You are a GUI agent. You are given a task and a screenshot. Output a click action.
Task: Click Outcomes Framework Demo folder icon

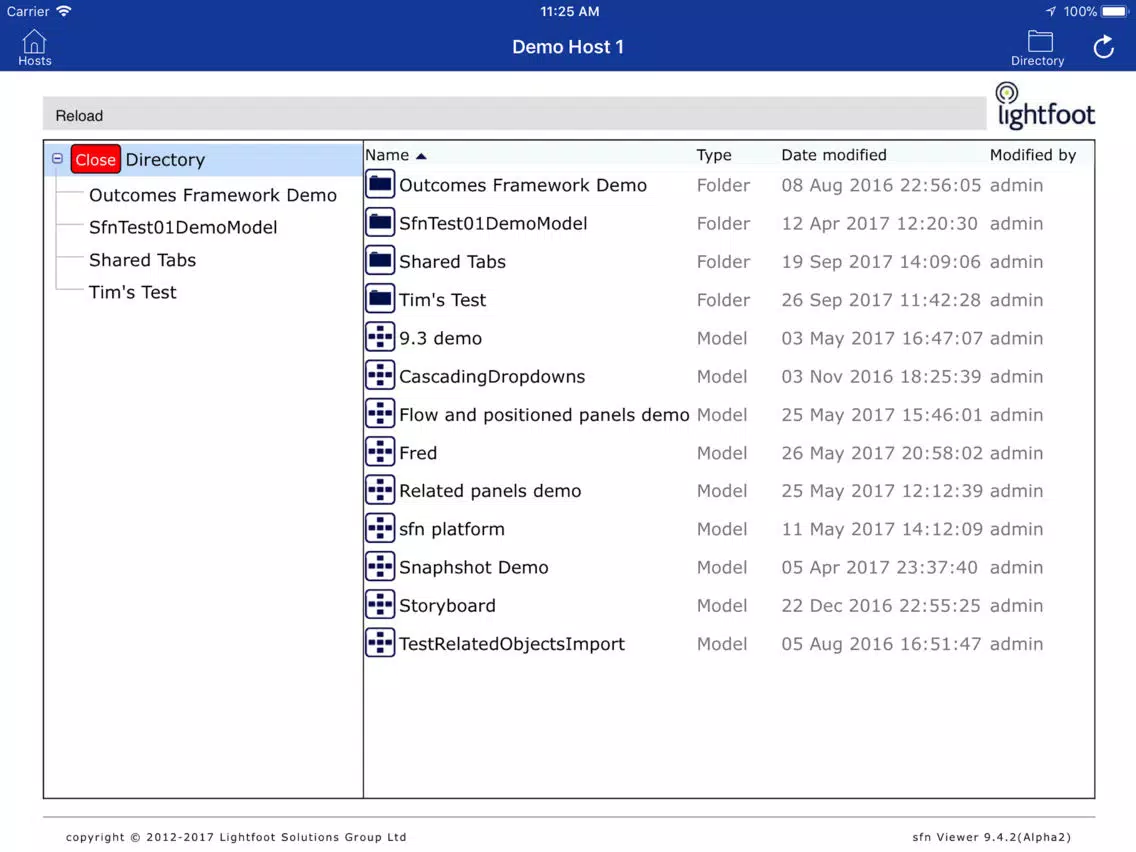point(380,184)
